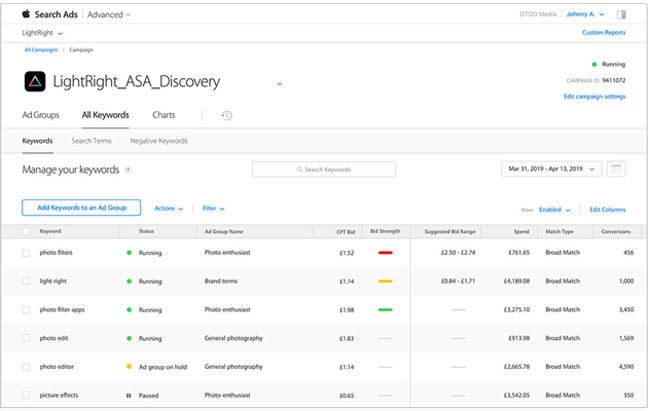Open the Johnny A. account menu
Image resolution: width=650 pixels, height=411 pixels.
(x=585, y=14)
